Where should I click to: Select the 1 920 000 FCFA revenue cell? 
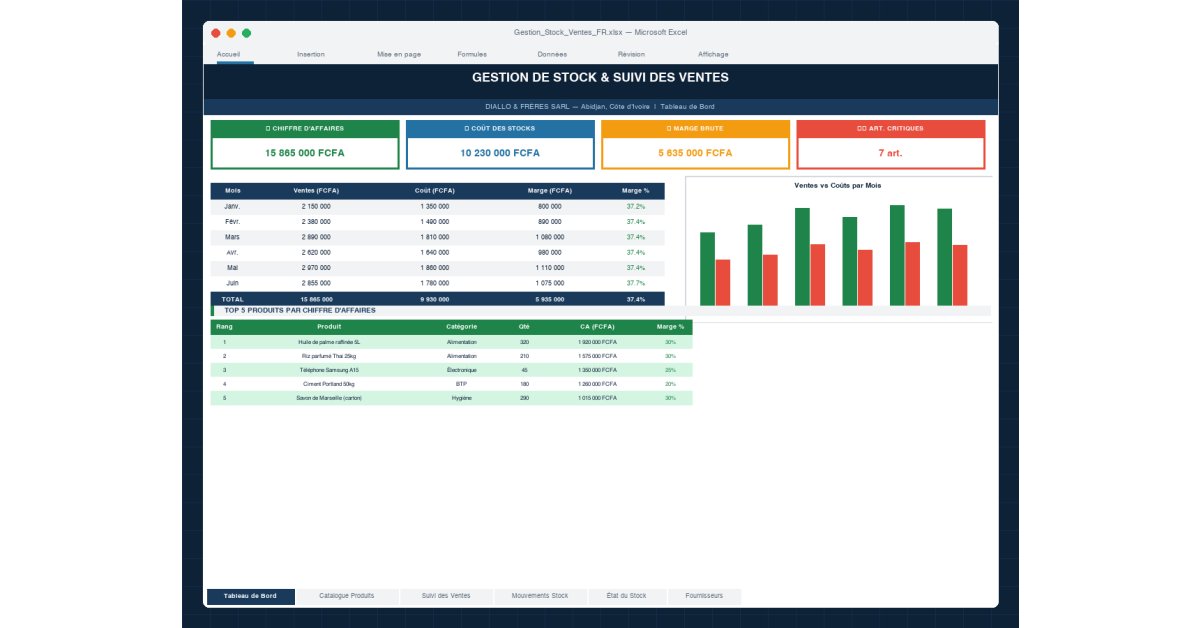click(597, 342)
